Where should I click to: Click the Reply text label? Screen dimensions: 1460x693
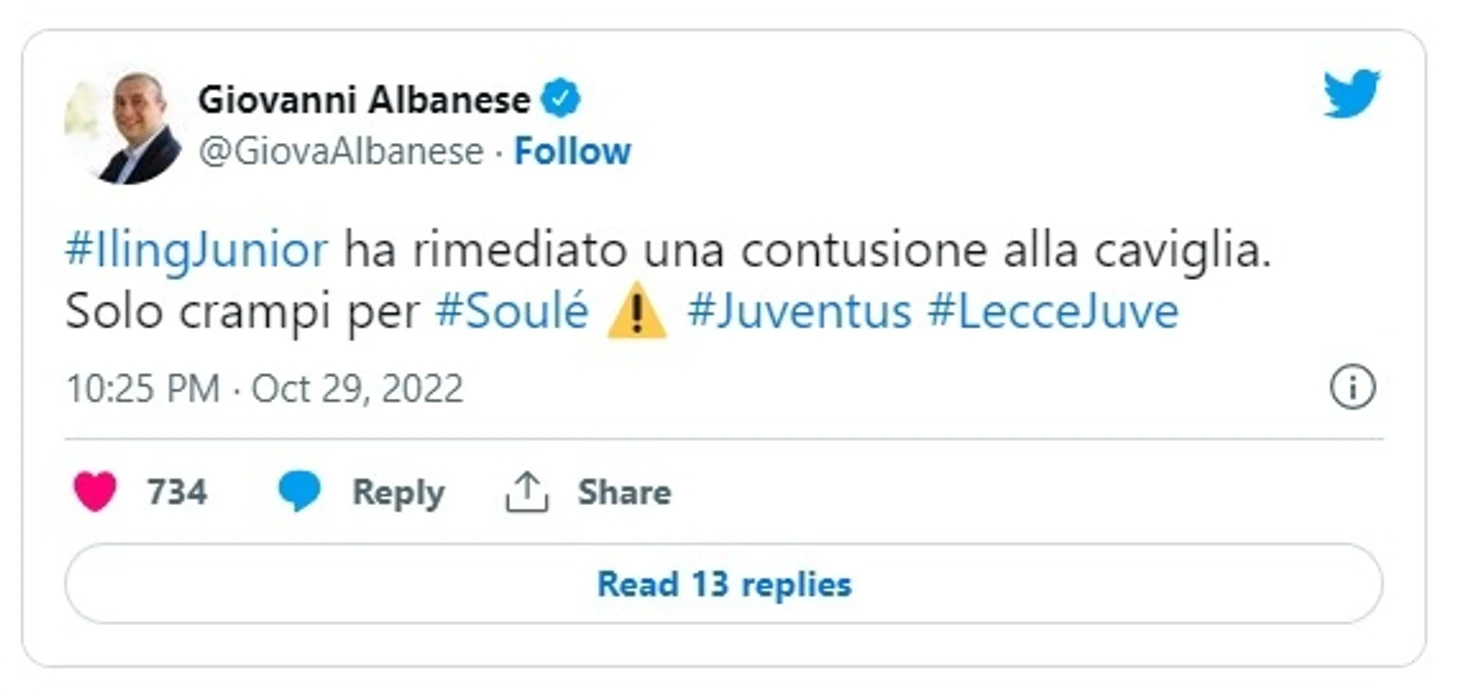[x=398, y=493]
